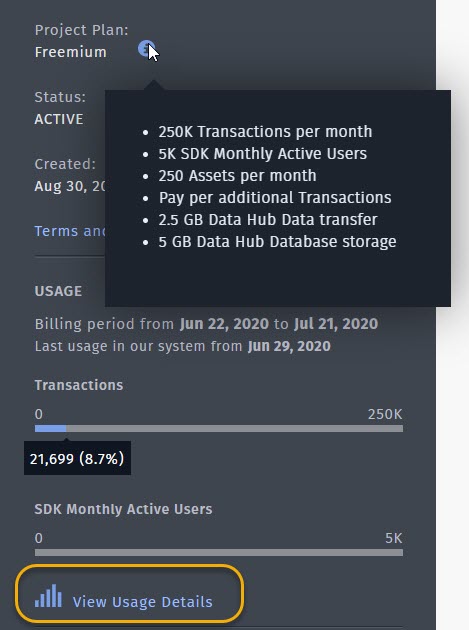Click the 21,699 (8.7%) usage tooltip
This screenshot has width=469, height=630.
pos(77,458)
